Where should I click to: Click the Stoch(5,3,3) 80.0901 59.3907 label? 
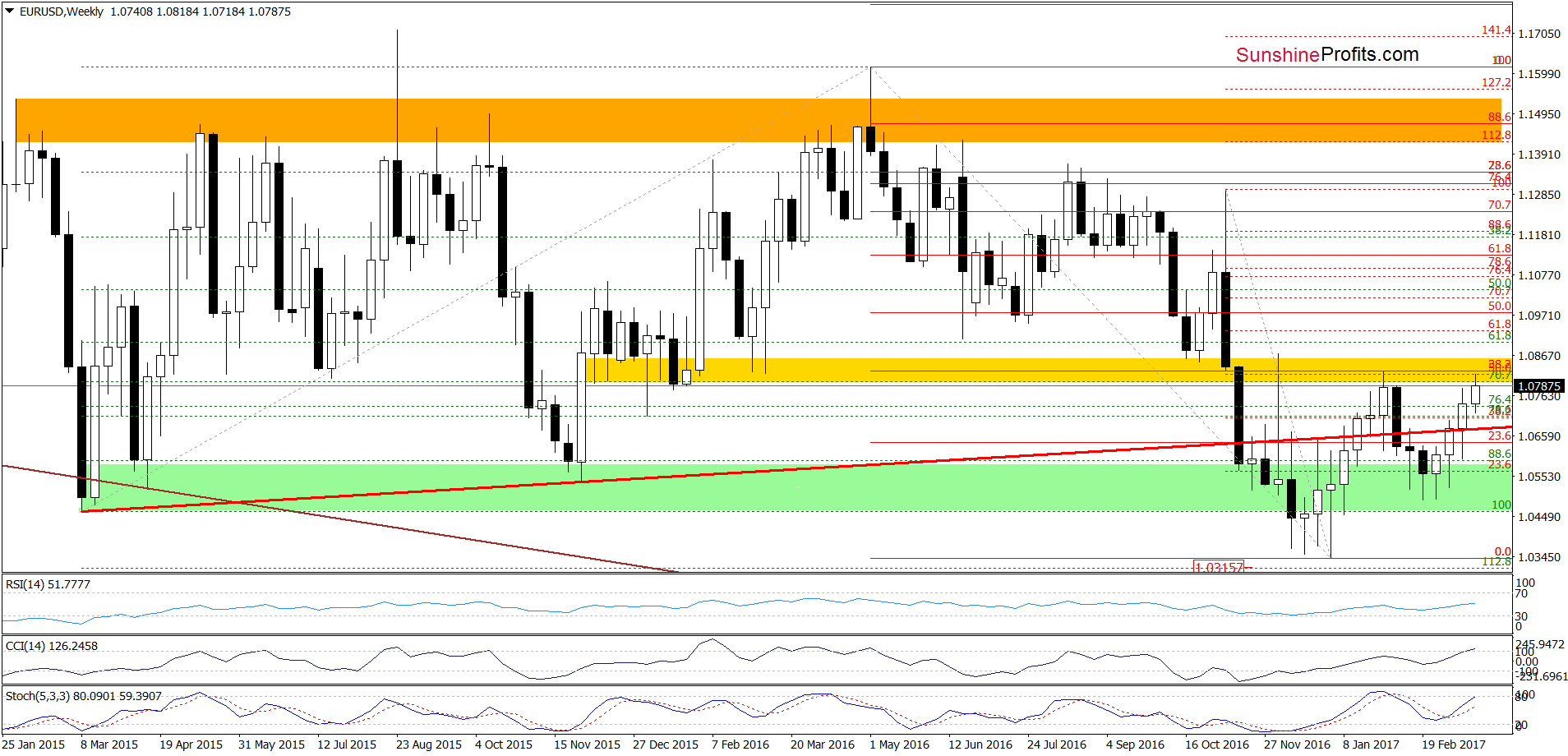point(84,696)
